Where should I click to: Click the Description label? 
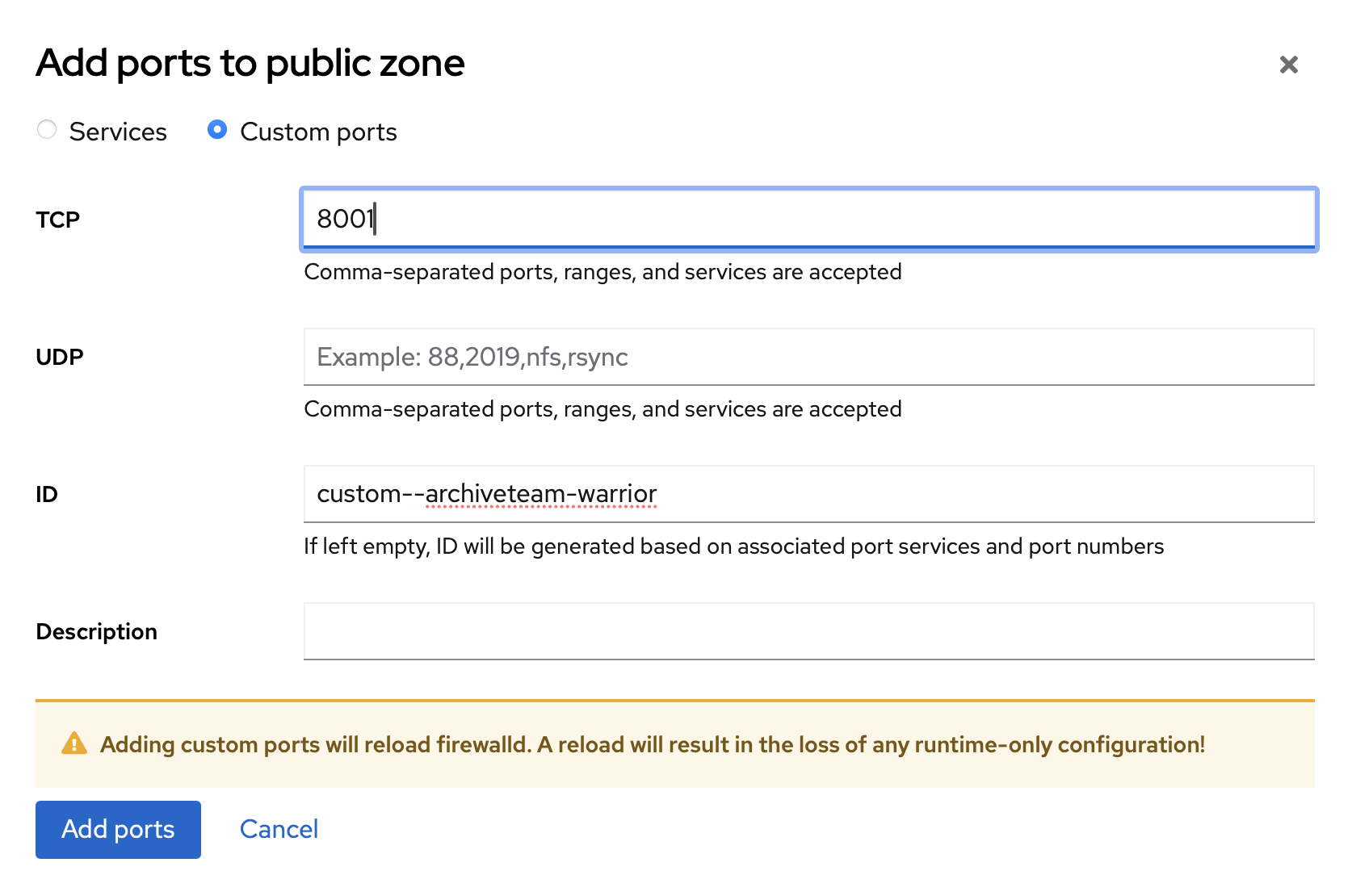tap(96, 632)
